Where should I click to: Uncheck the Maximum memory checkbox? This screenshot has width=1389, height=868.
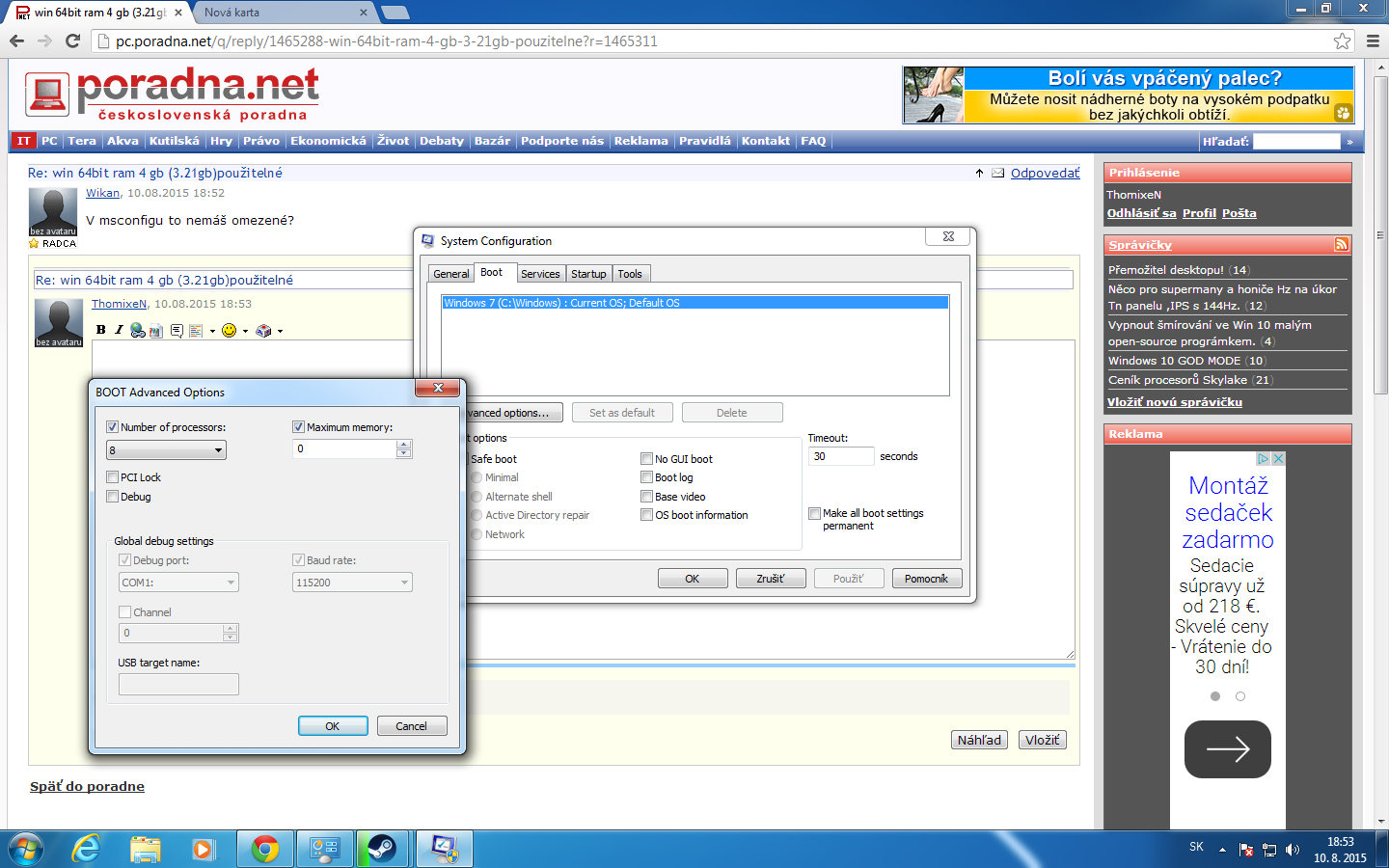299,427
